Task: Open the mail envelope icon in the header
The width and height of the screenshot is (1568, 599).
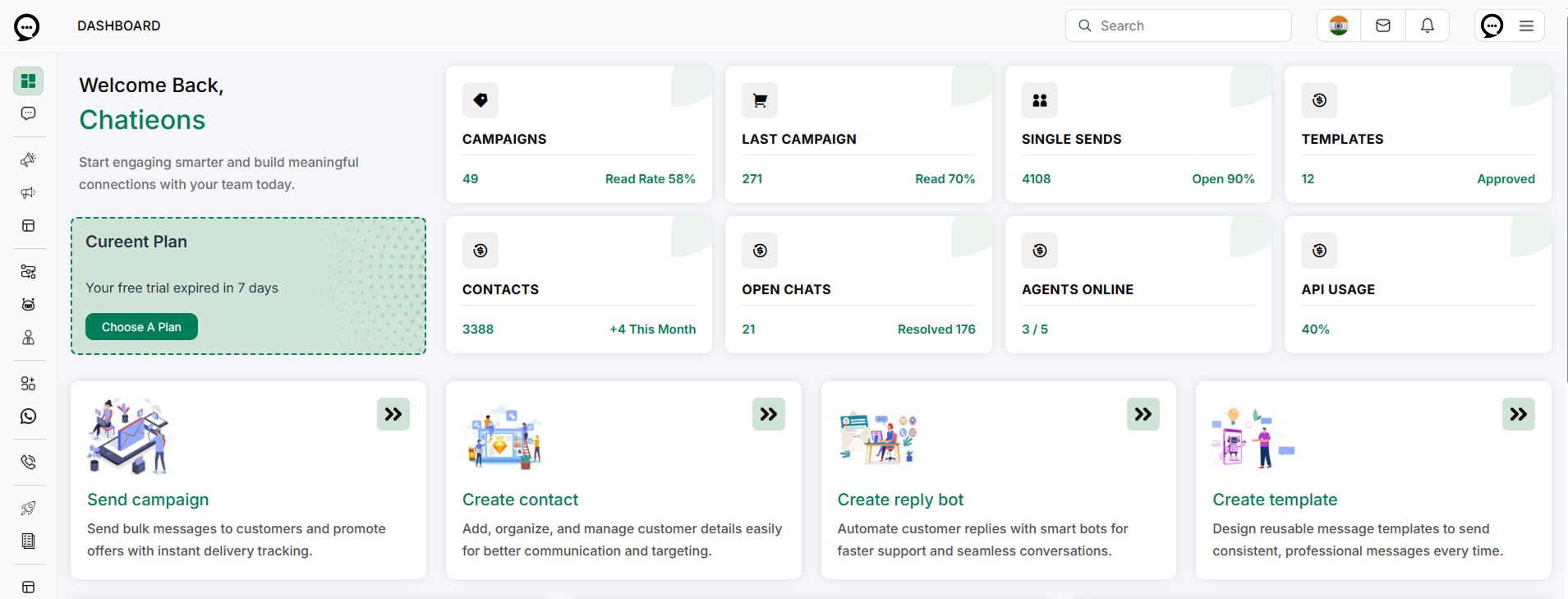Action: pyautogui.click(x=1382, y=25)
